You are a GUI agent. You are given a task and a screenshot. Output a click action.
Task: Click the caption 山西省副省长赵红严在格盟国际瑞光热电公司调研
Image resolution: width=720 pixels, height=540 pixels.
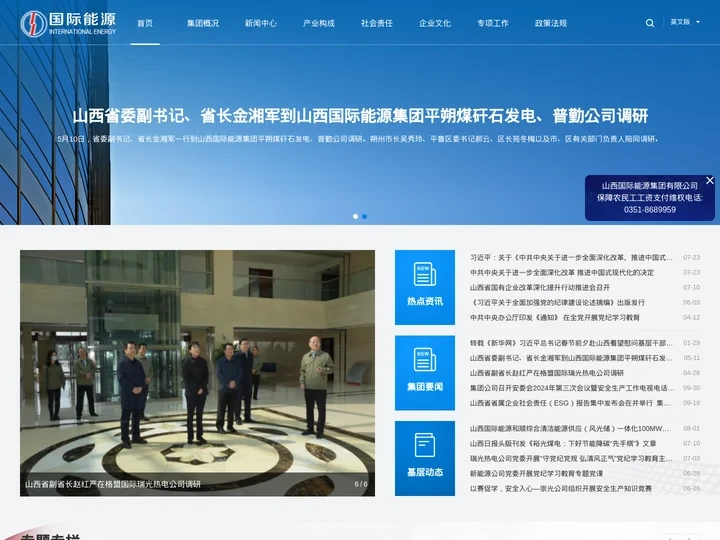point(113,484)
